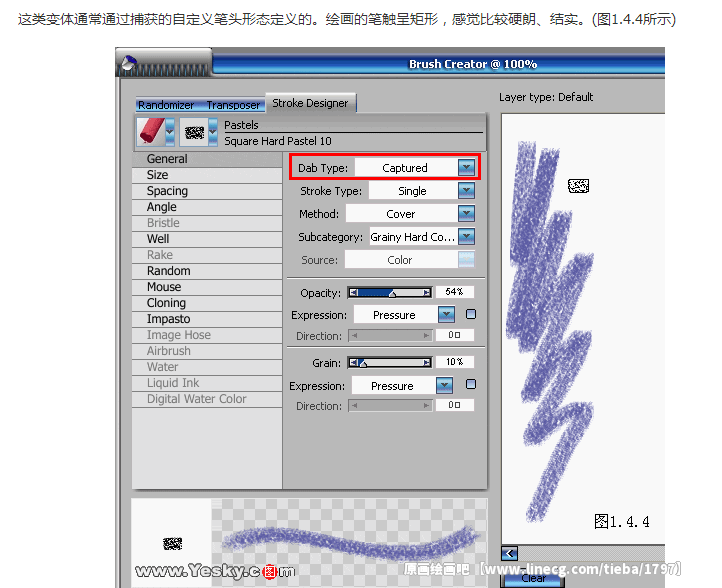Click the Opacity slider track
The width and height of the screenshot is (722, 588).
(390, 292)
